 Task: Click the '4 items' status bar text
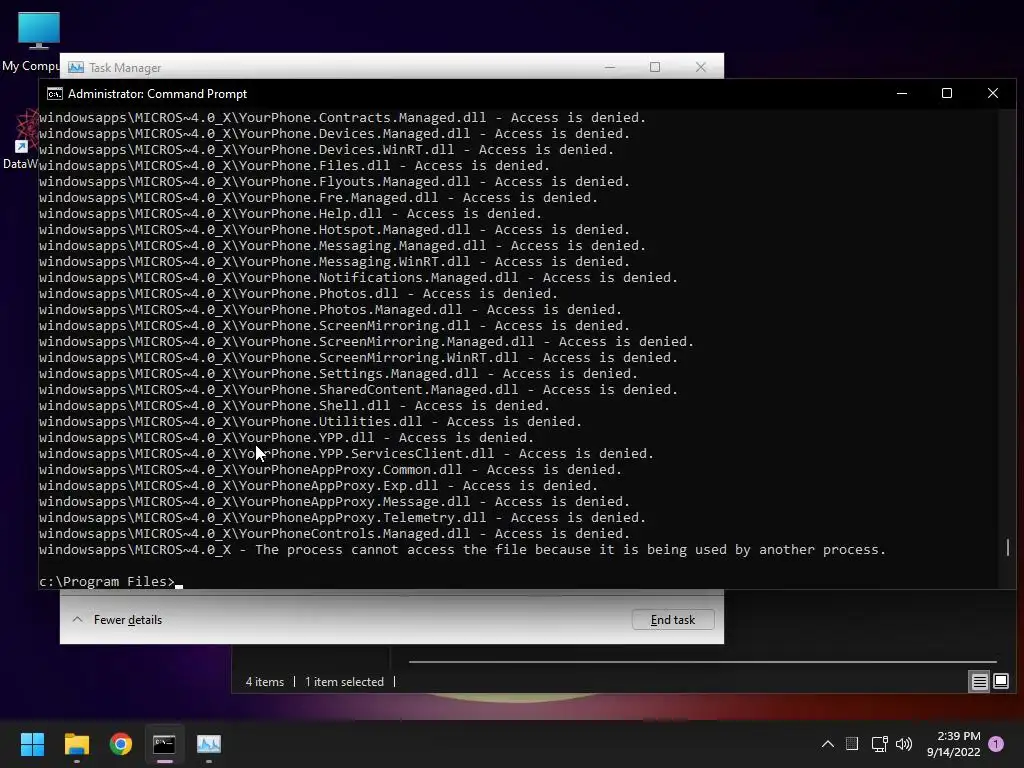click(264, 682)
